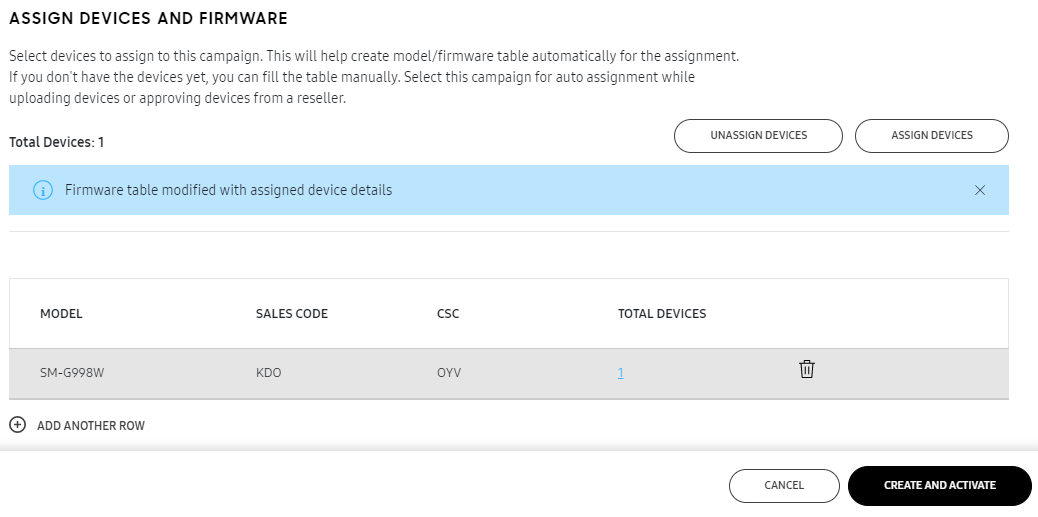This screenshot has height=517, width=1038.
Task: Open the total devices count link
Action: coord(621,374)
